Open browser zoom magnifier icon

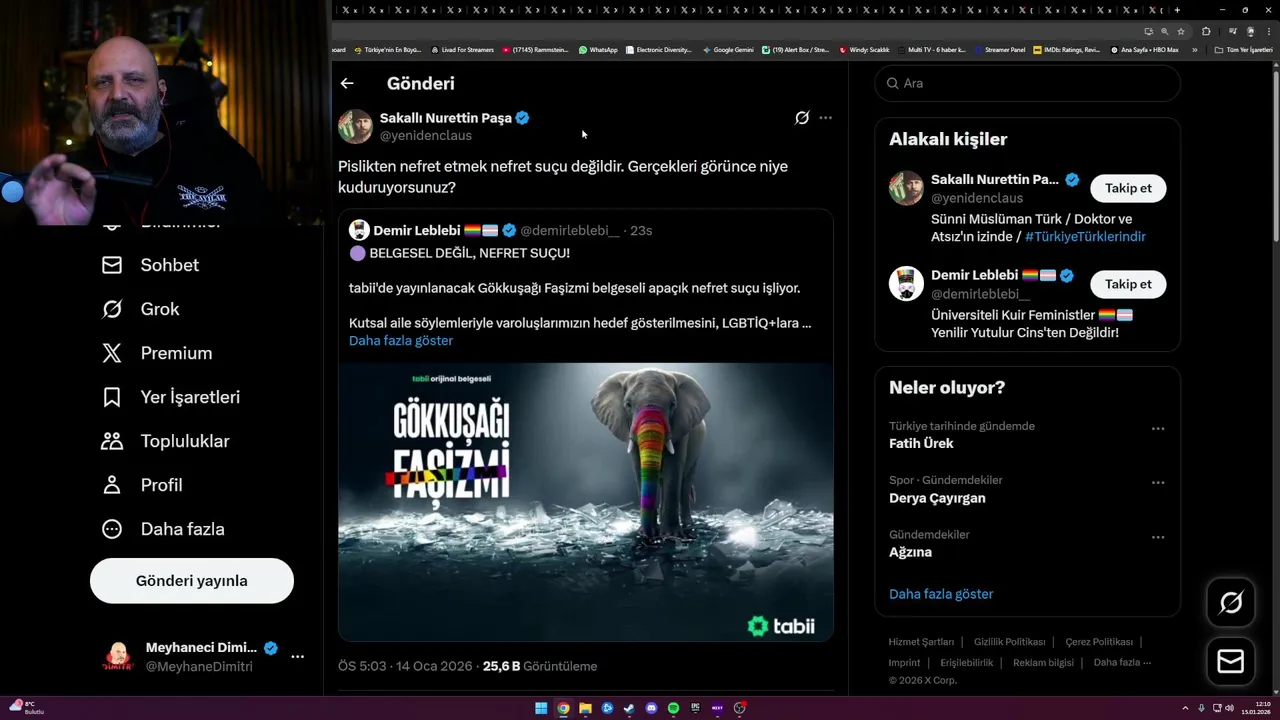point(1163,31)
